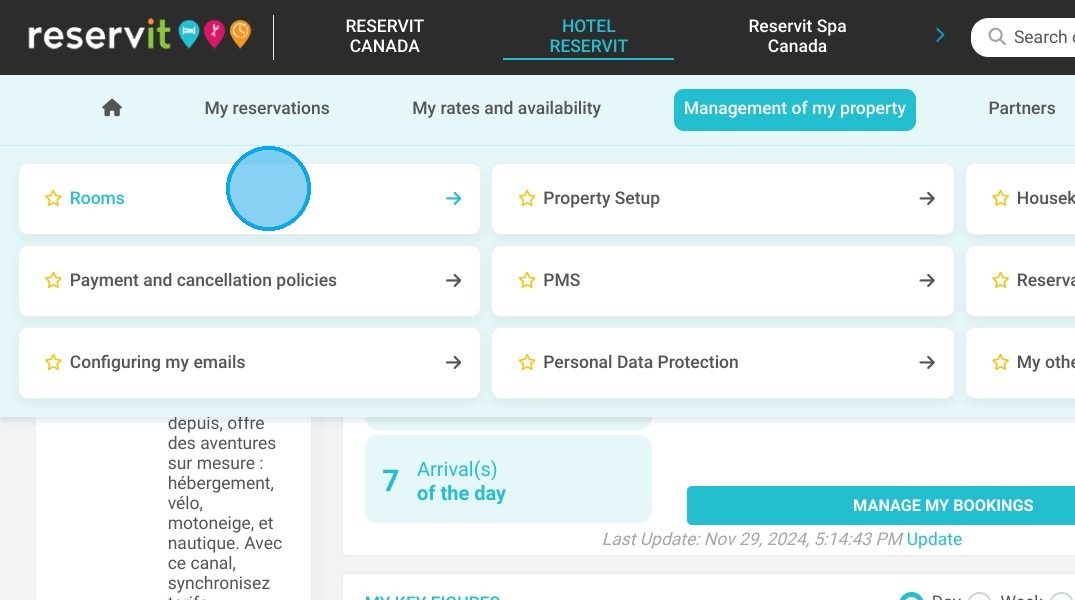Star the Reservation card at right edge
This screenshot has height=600, width=1075.
(1000, 280)
